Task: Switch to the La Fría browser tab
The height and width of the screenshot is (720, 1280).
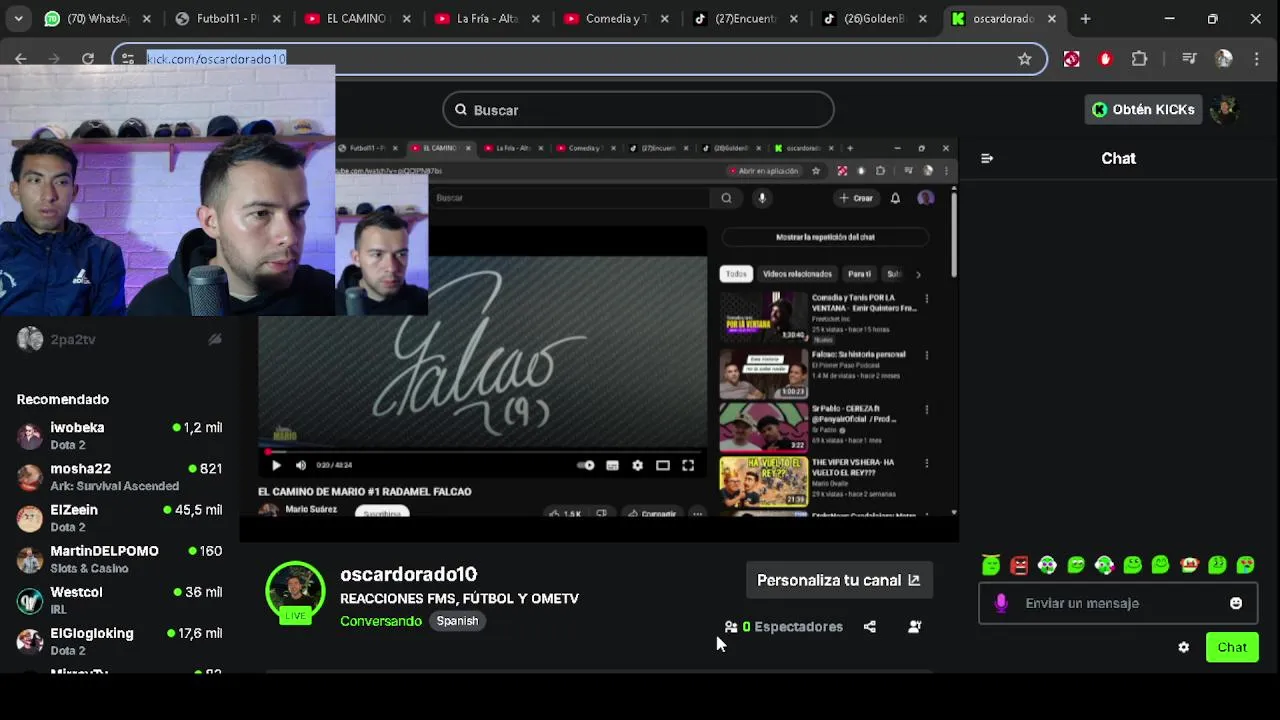Action: (487, 19)
